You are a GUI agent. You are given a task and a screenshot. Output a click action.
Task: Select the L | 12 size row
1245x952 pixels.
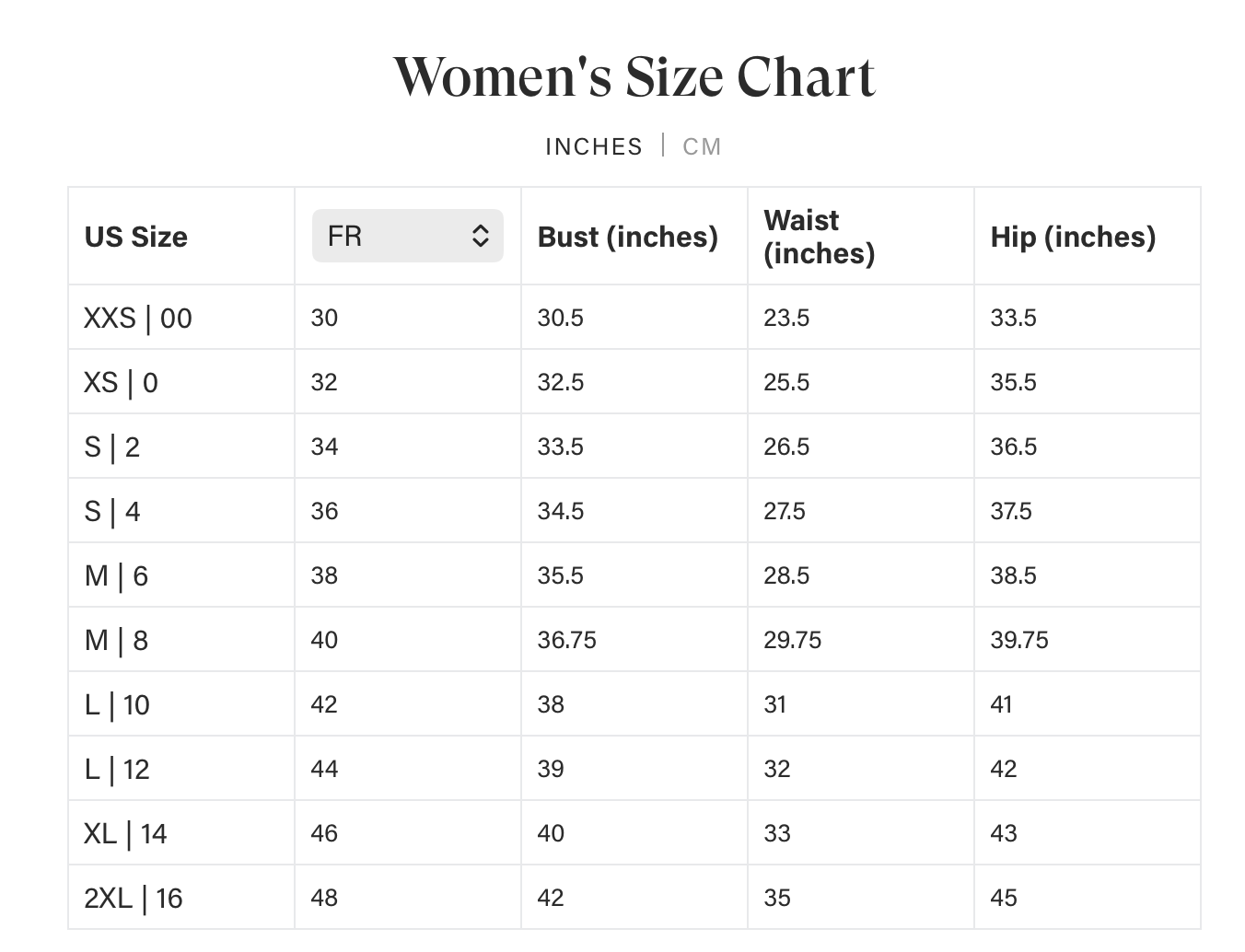(x=634, y=769)
